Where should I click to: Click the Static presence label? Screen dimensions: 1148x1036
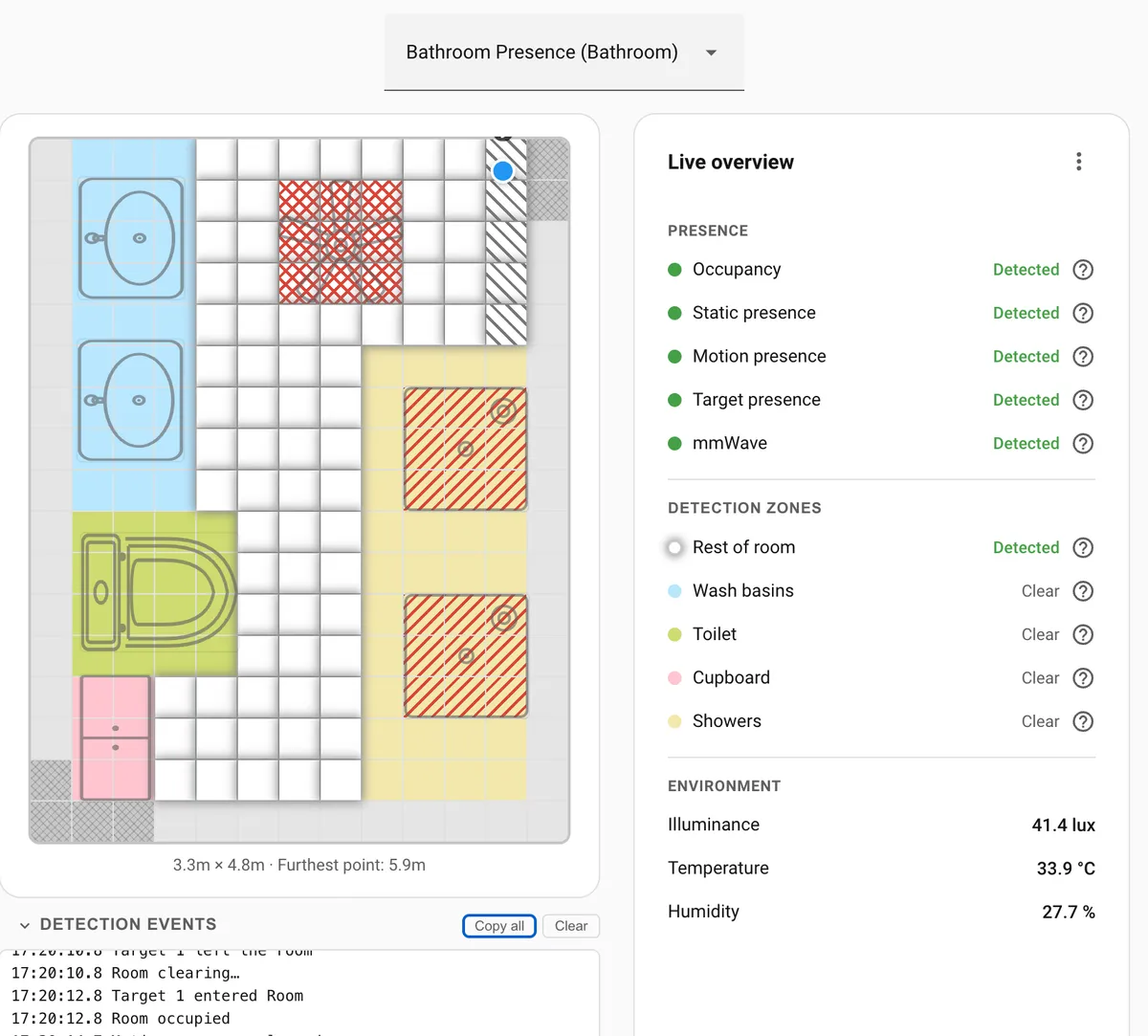tap(754, 313)
